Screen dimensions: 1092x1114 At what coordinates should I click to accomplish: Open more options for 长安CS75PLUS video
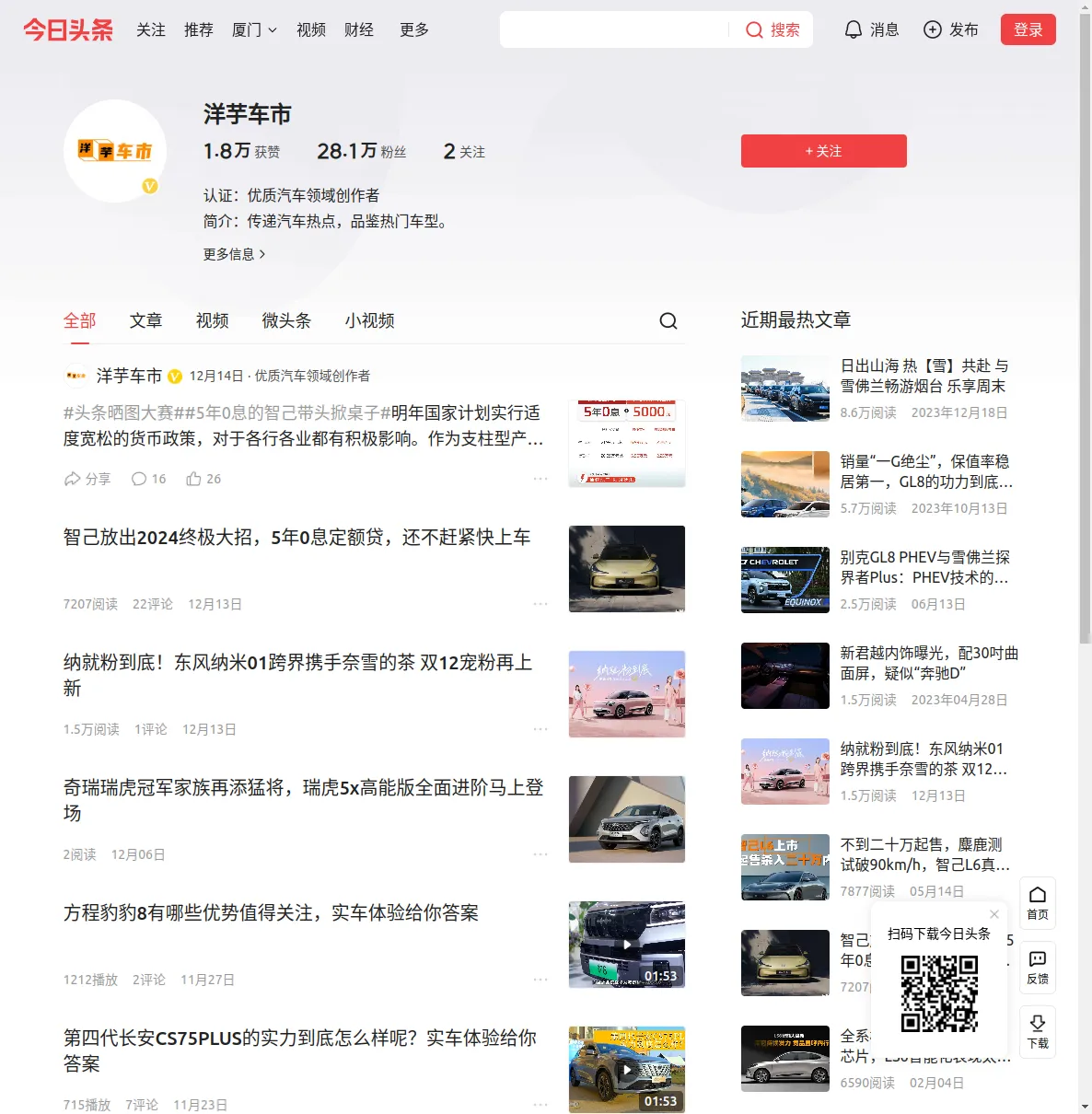click(540, 1105)
